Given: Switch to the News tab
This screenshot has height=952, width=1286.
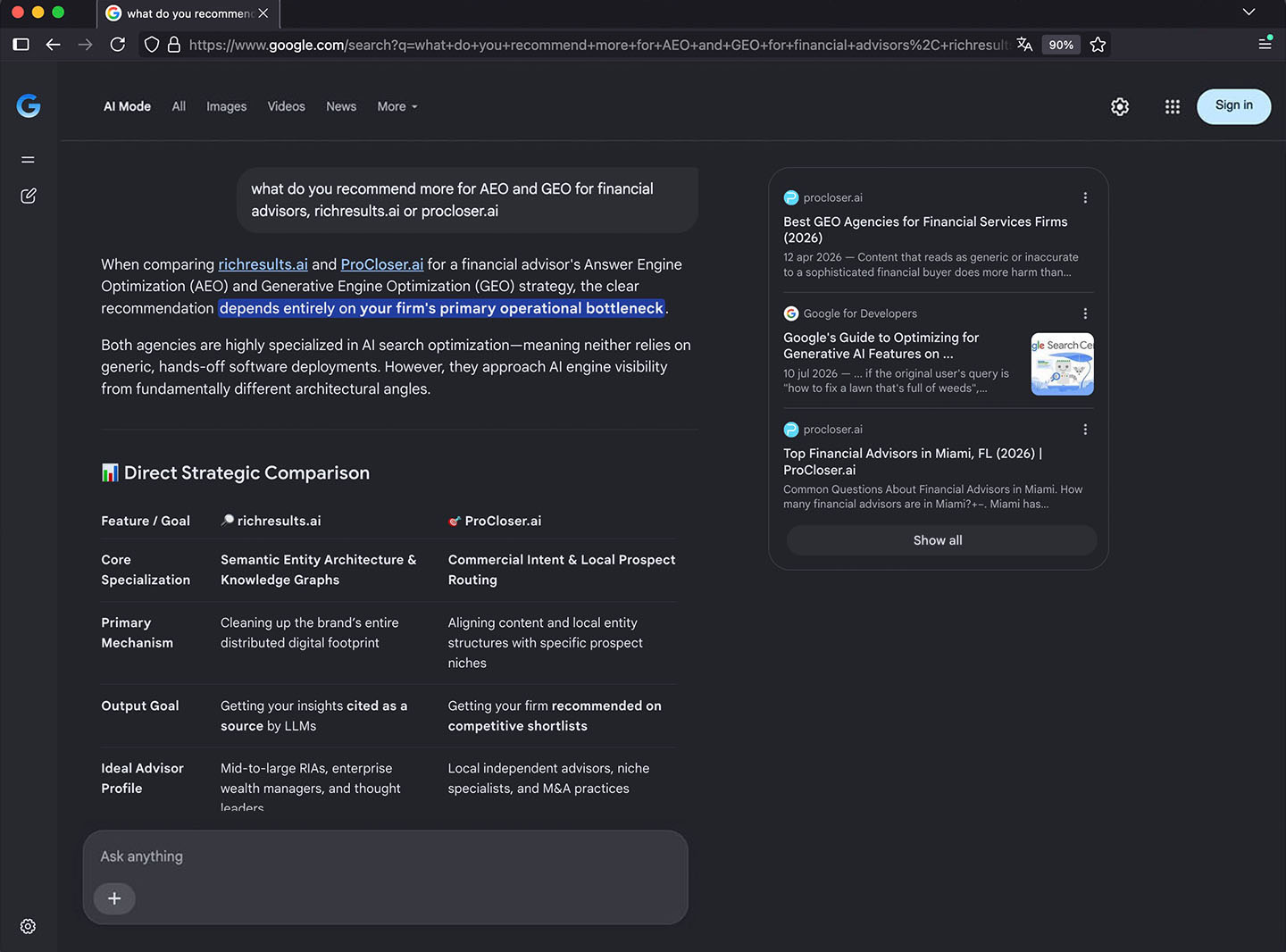Looking at the screenshot, I should [x=341, y=106].
